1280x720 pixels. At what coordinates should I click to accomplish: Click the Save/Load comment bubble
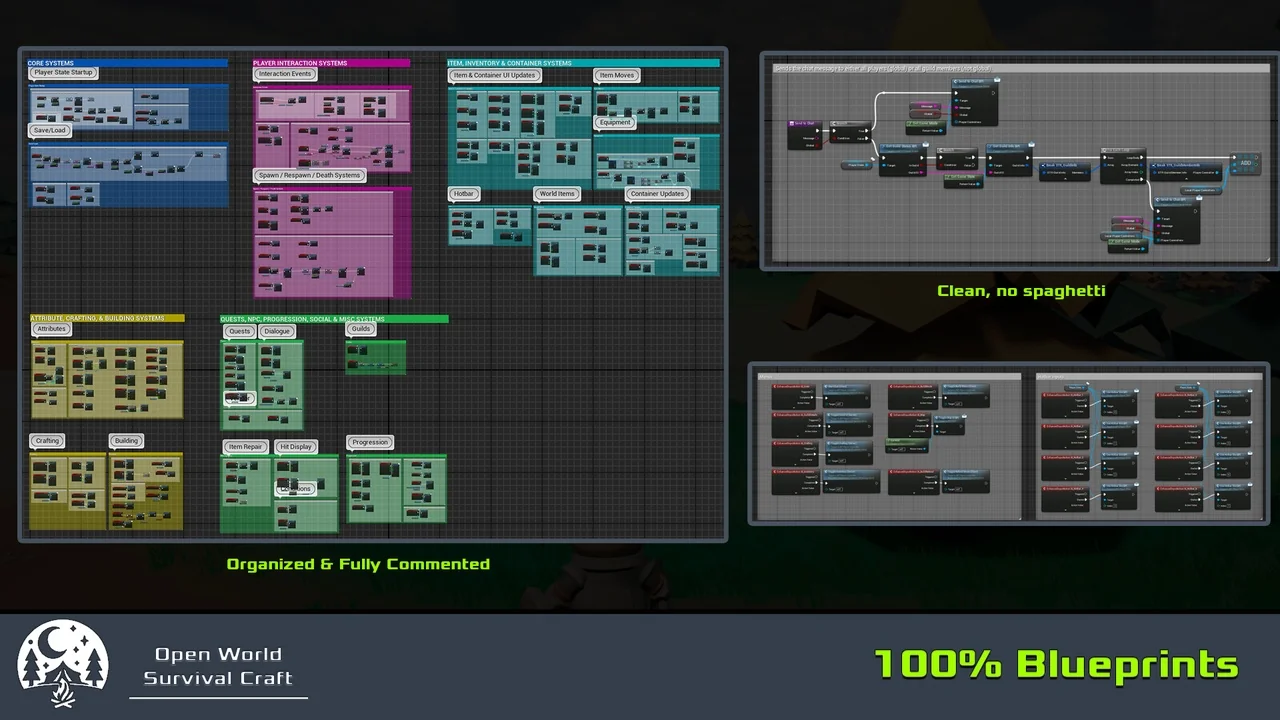click(x=49, y=130)
